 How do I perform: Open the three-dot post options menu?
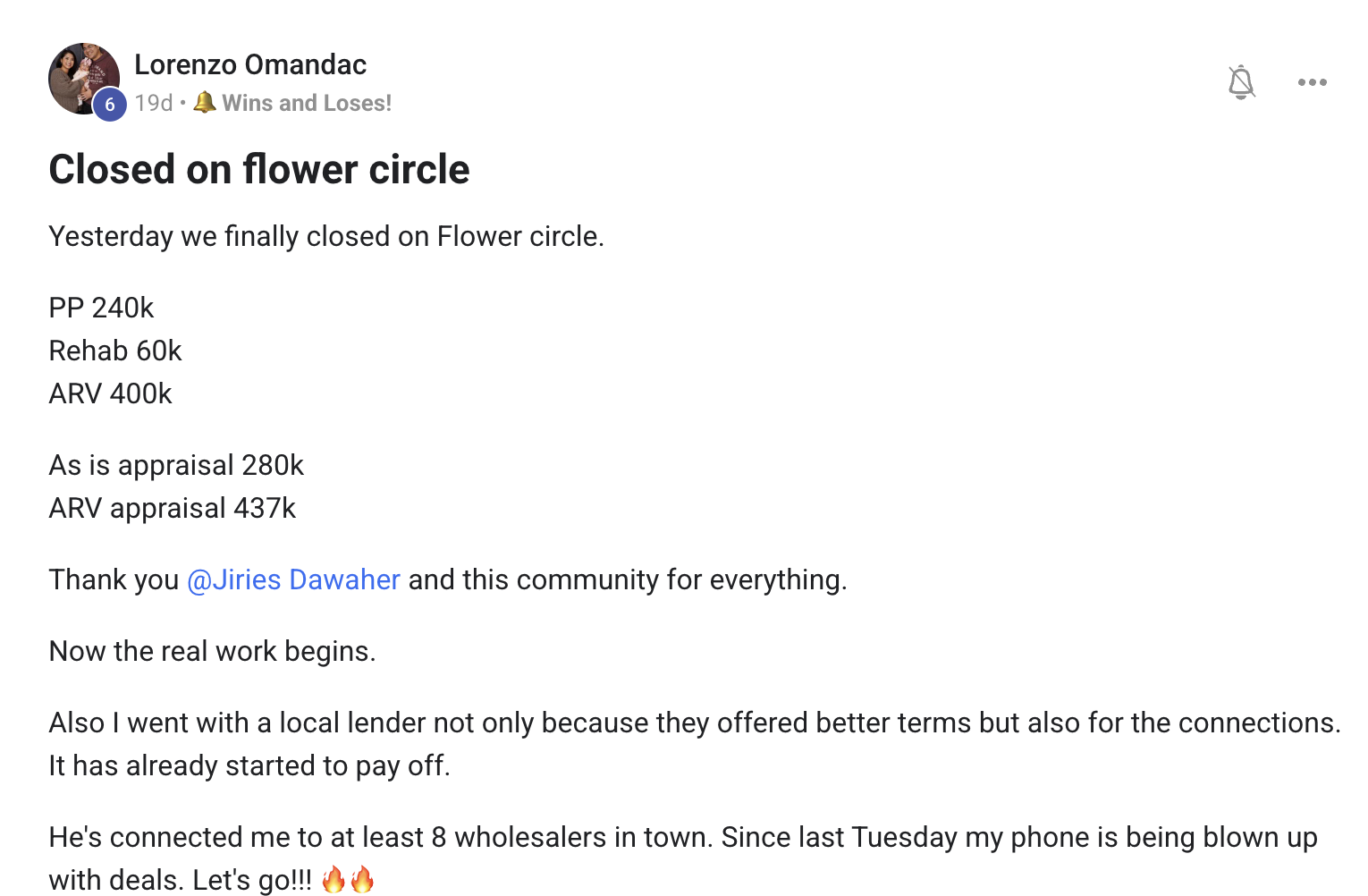(x=1312, y=82)
